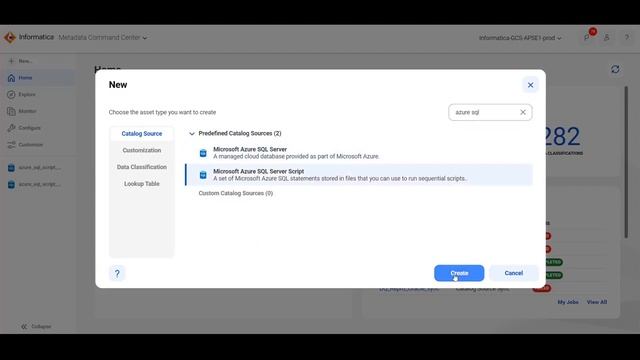Open Explore in the sidebar
The image size is (640, 360).
(x=39, y=94)
